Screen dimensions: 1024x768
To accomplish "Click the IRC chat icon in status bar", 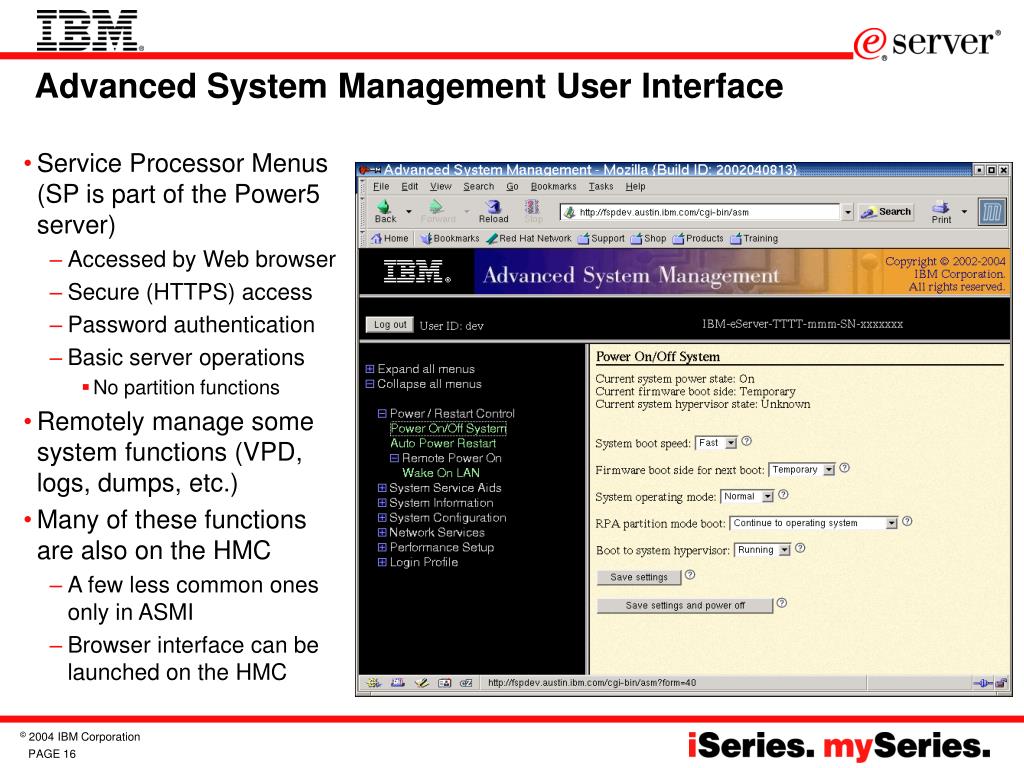I will point(466,683).
